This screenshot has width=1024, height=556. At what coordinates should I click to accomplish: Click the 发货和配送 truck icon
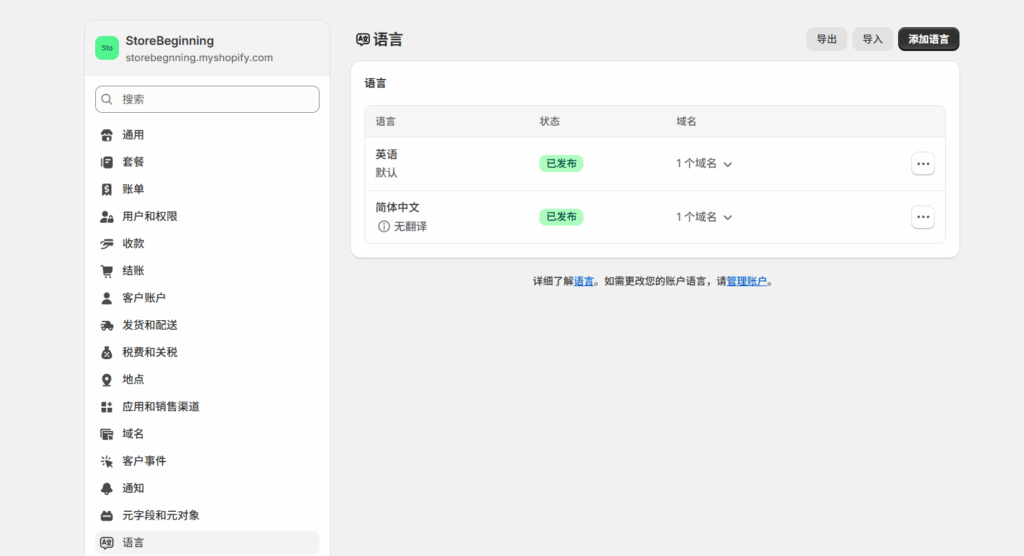click(x=107, y=325)
